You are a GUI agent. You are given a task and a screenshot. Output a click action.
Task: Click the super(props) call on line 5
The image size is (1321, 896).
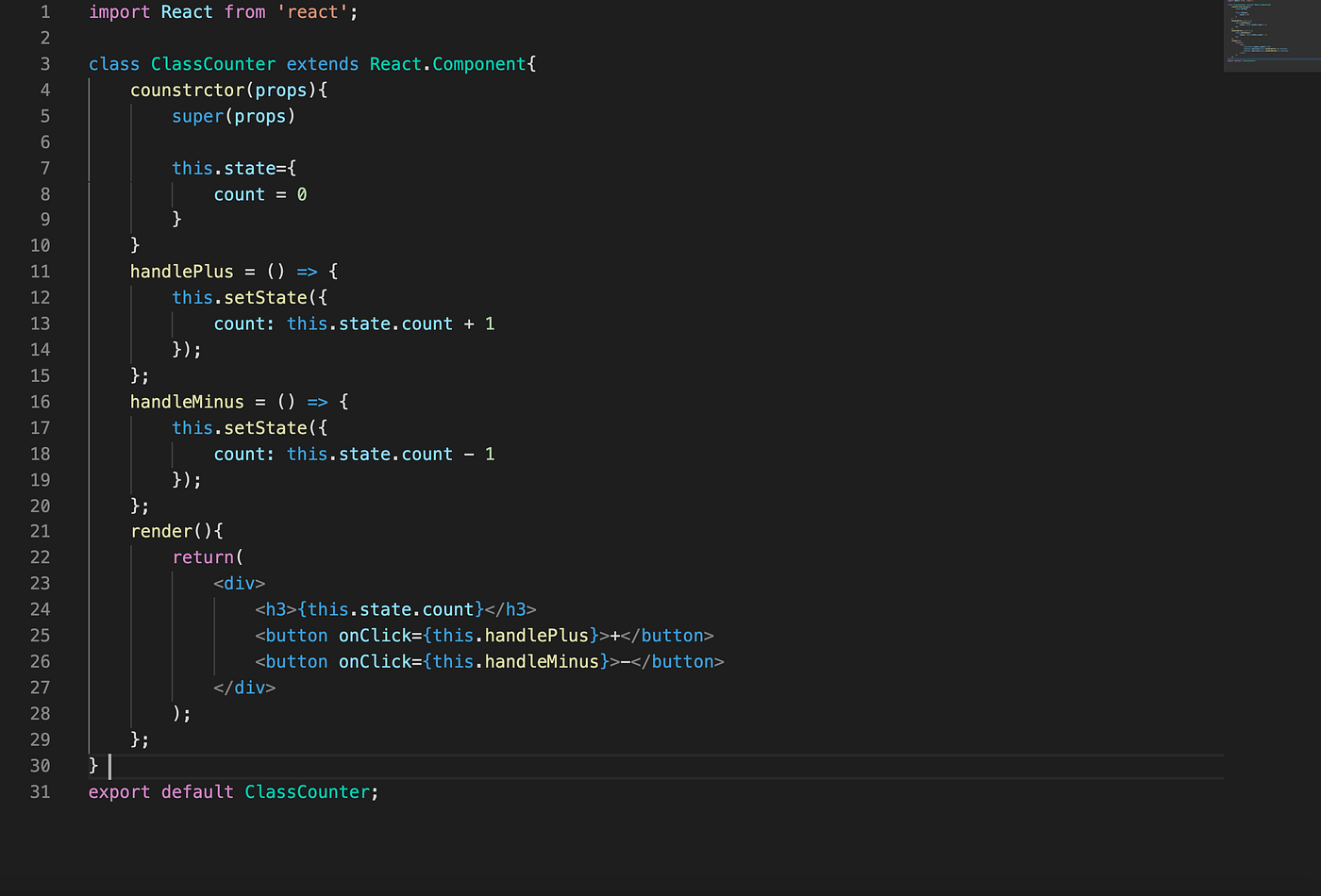pos(232,115)
